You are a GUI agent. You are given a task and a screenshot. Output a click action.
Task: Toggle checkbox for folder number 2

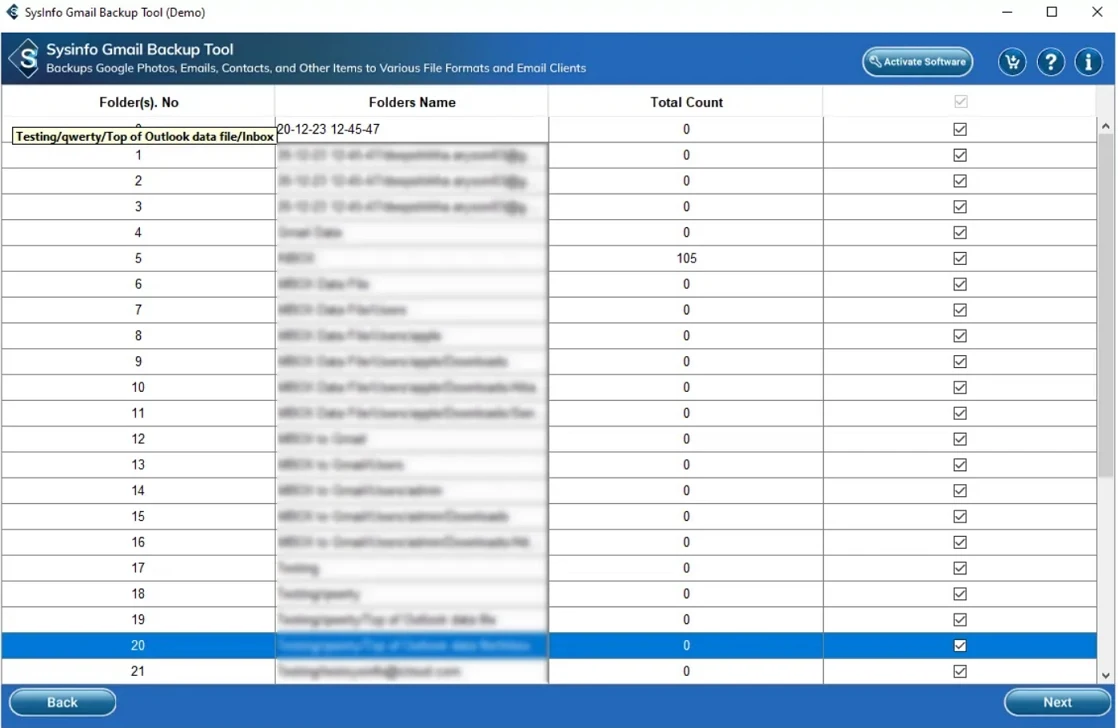click(x=960, y=180)
